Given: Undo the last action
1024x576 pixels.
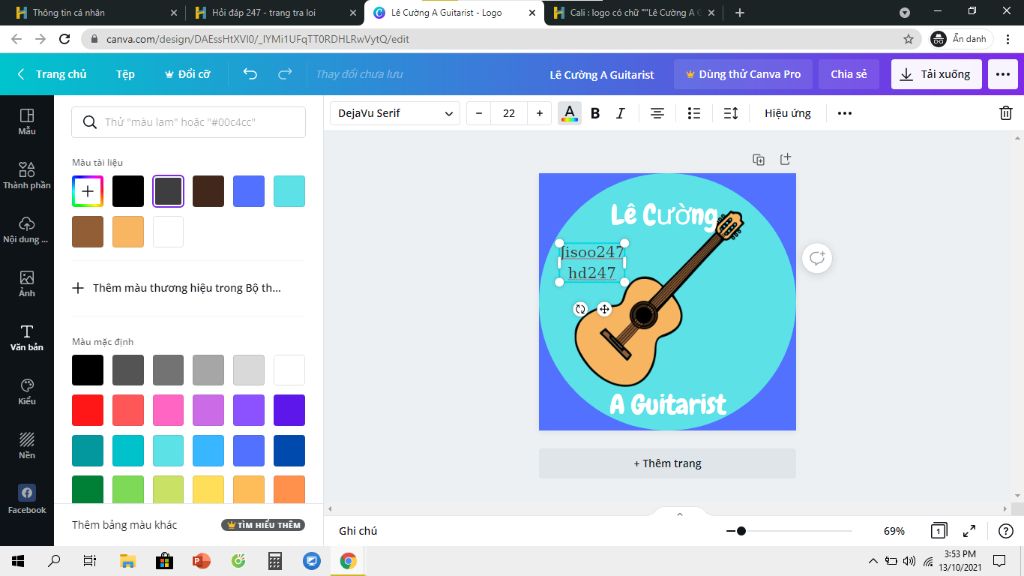Looking at the screenshot, I should point(250,74).
